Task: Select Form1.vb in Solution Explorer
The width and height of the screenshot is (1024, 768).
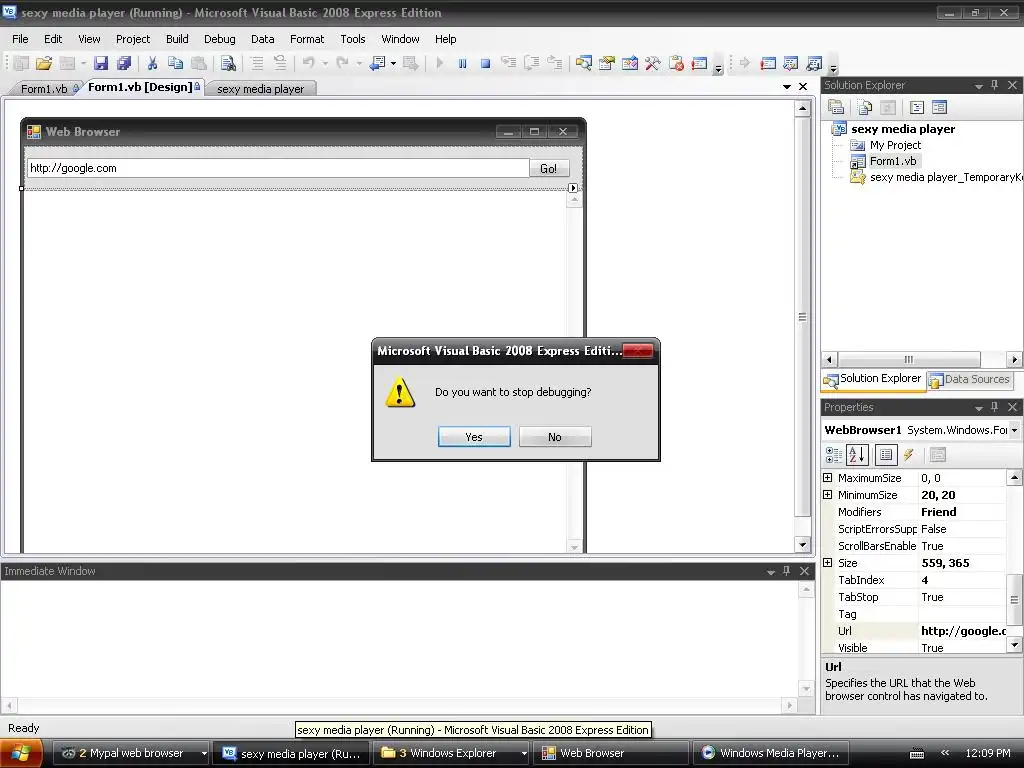Action: pyautogui.click(x=893, y=161)
